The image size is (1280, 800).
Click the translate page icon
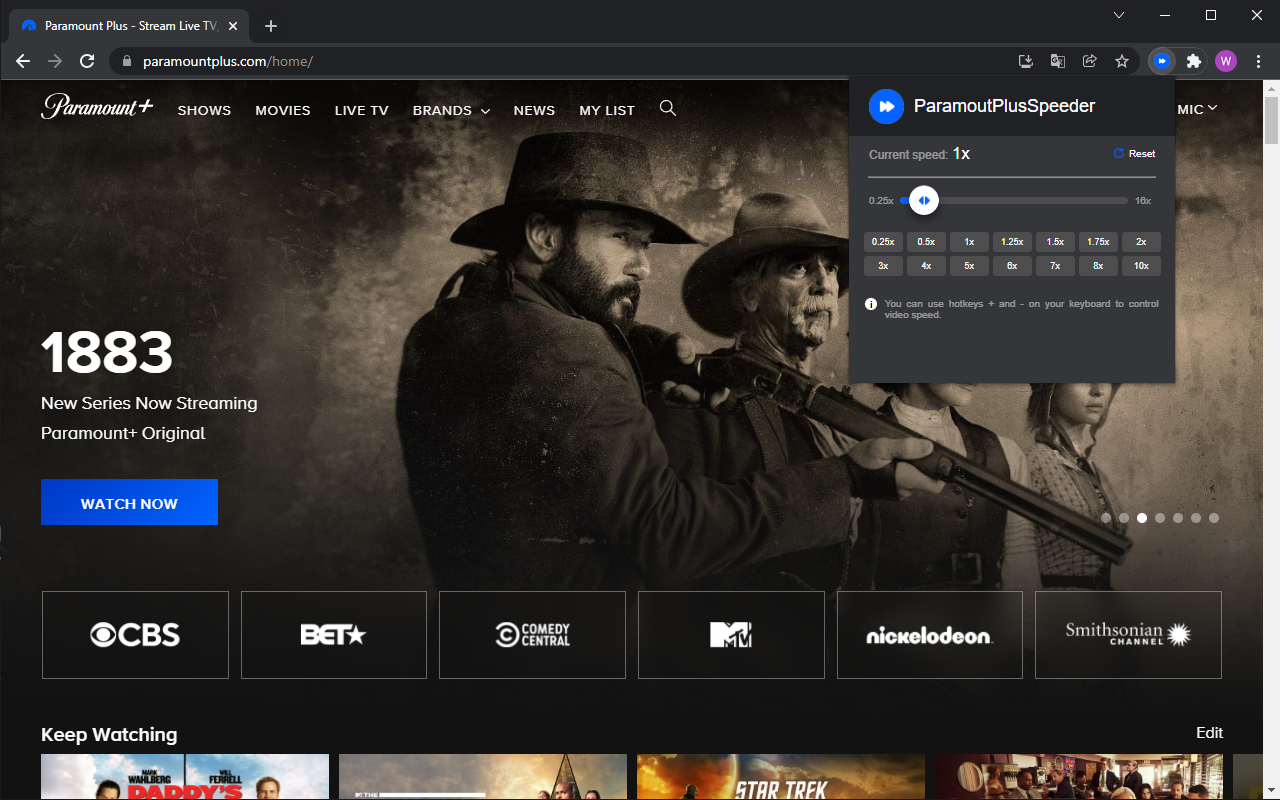[x=1057, y=61]
